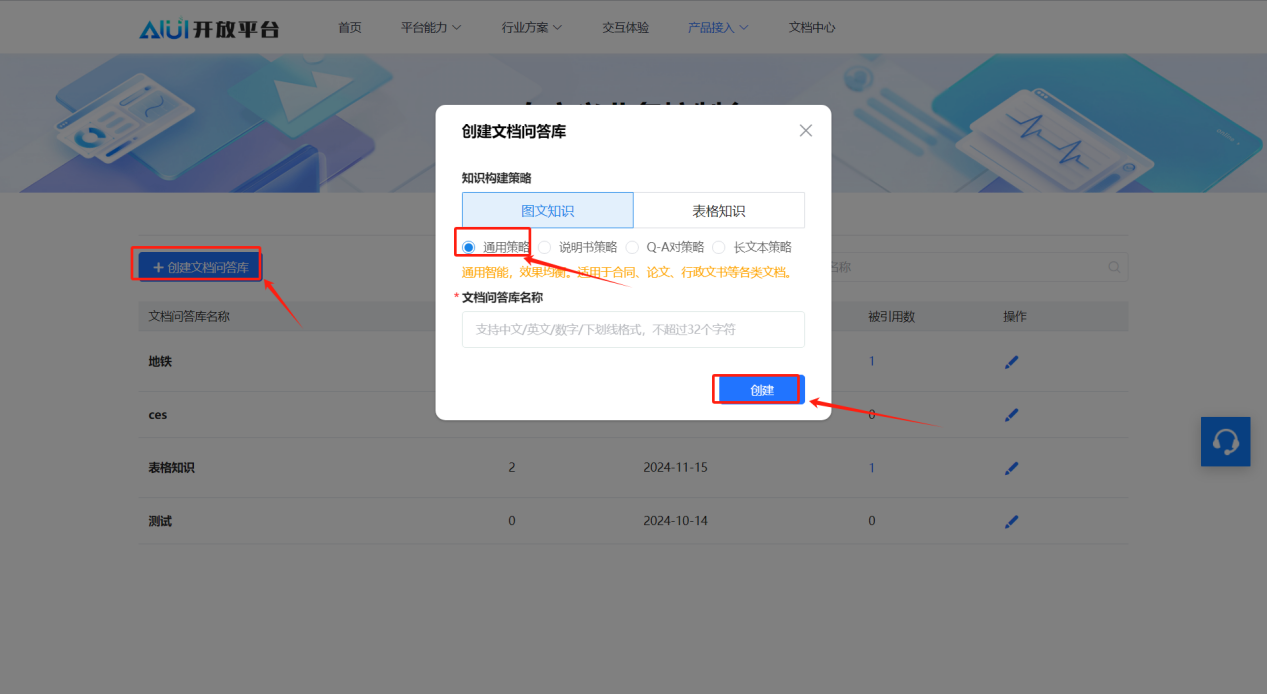Click the edit pencil for 测试 row
Image resolution: width=1267 pixels, height=694 pixels.
tap(1011, 521)
